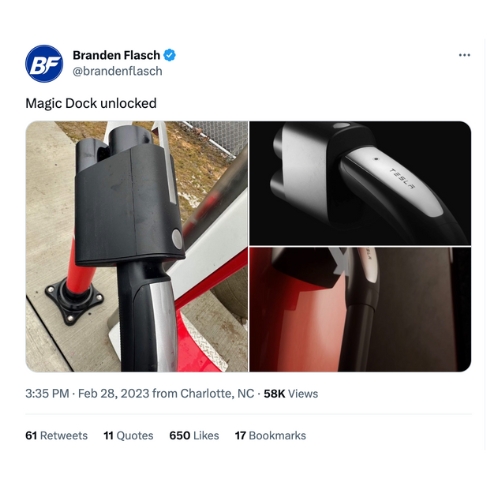
Task: Click the TESLA logo on charger handle
Action: click(x=403, y=179)
